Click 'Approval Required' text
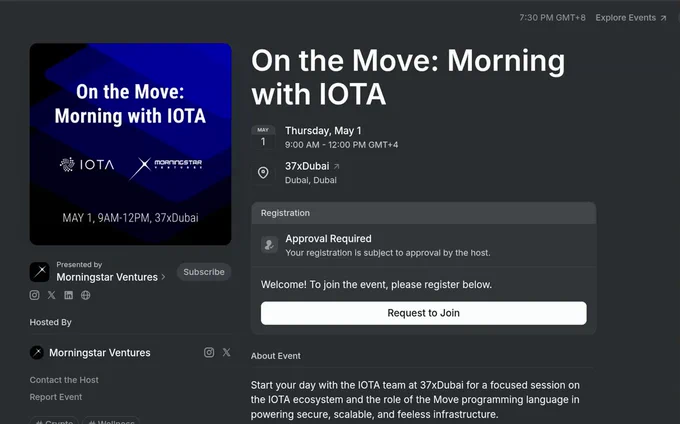Viewport: 680px width, 424px height. point(328,238)
